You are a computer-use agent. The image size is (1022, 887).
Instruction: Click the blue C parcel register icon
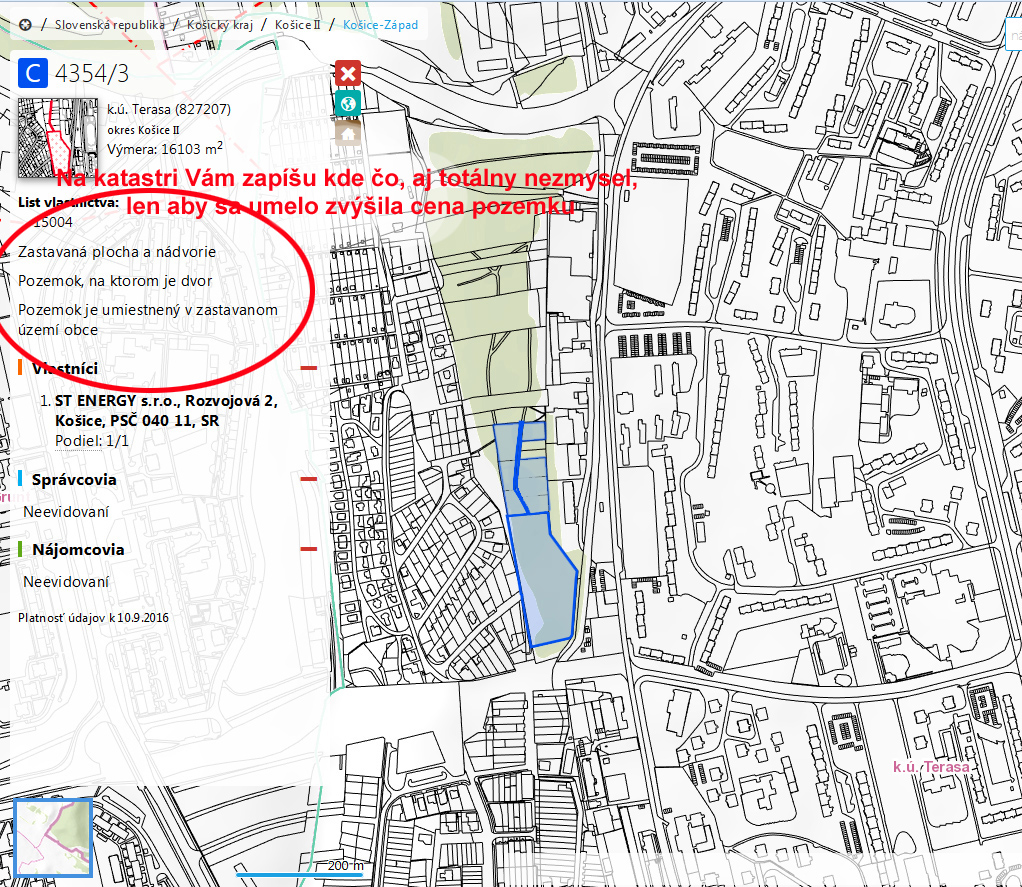pyautogui.click(x=33, y=73)
